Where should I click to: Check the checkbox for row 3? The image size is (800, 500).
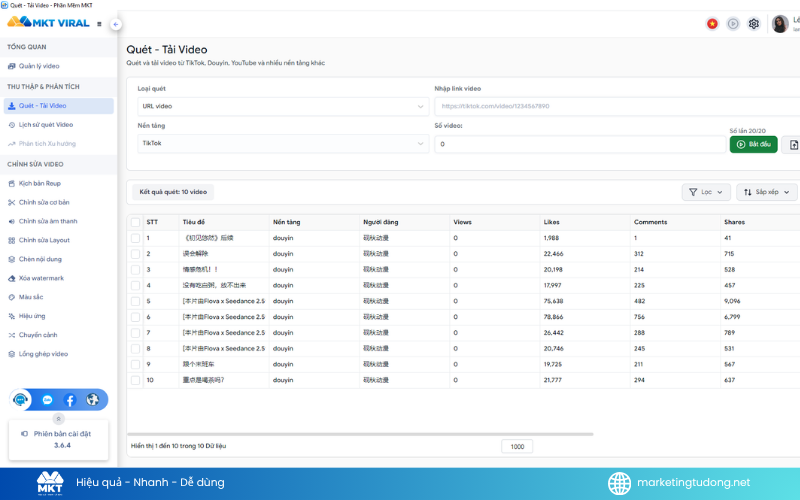click(x=135, y=270)
